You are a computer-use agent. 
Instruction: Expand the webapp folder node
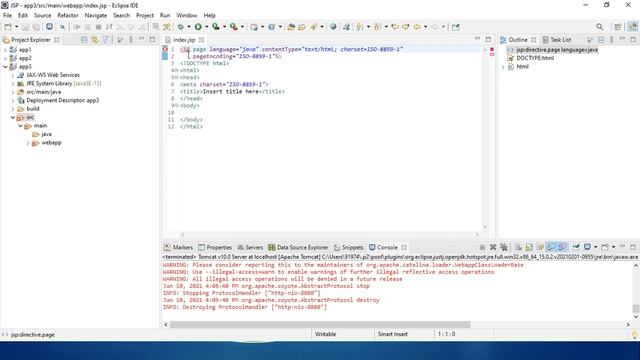point(28,143)
